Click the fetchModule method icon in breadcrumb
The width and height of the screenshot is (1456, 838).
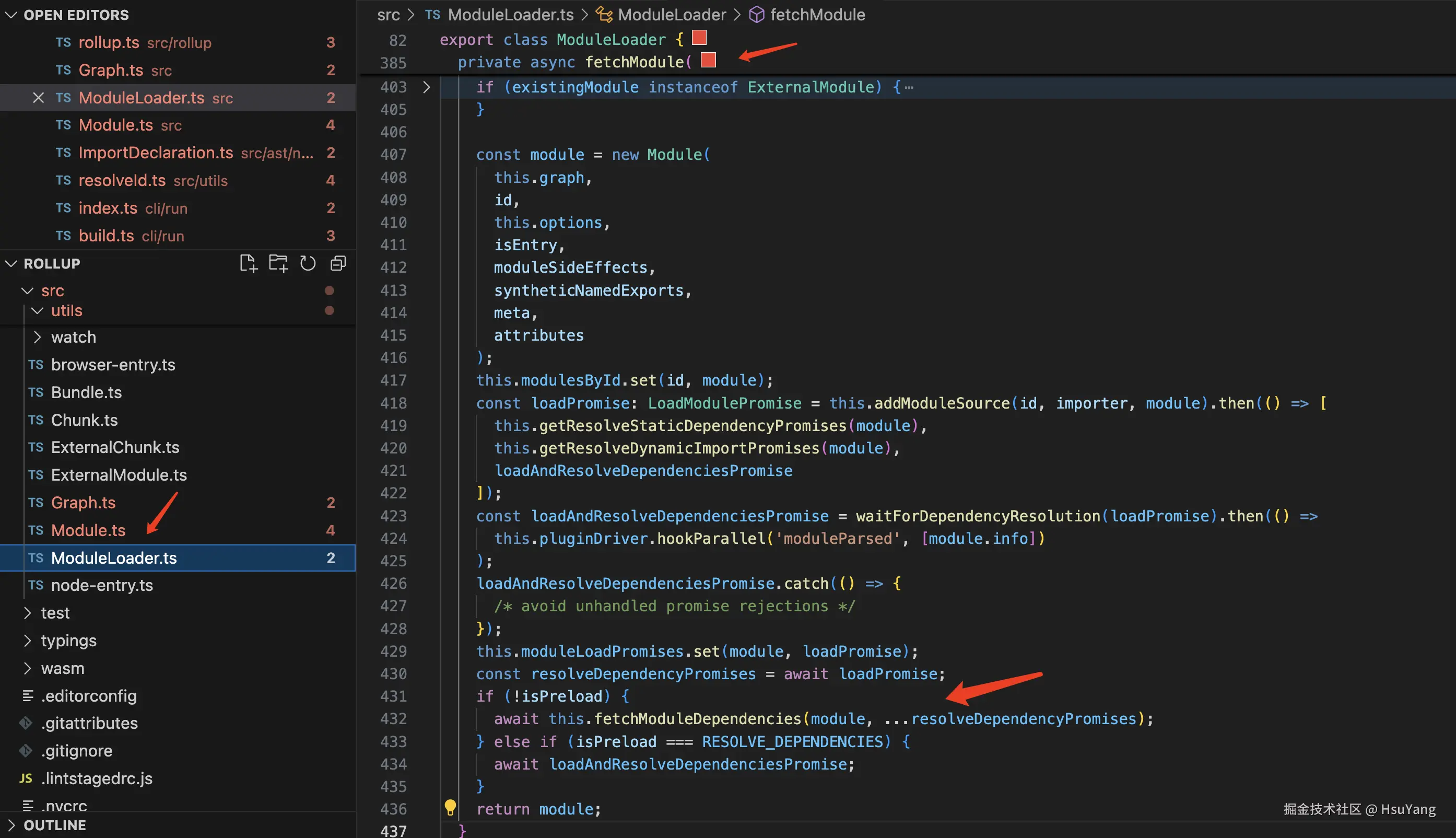[757, 15]
